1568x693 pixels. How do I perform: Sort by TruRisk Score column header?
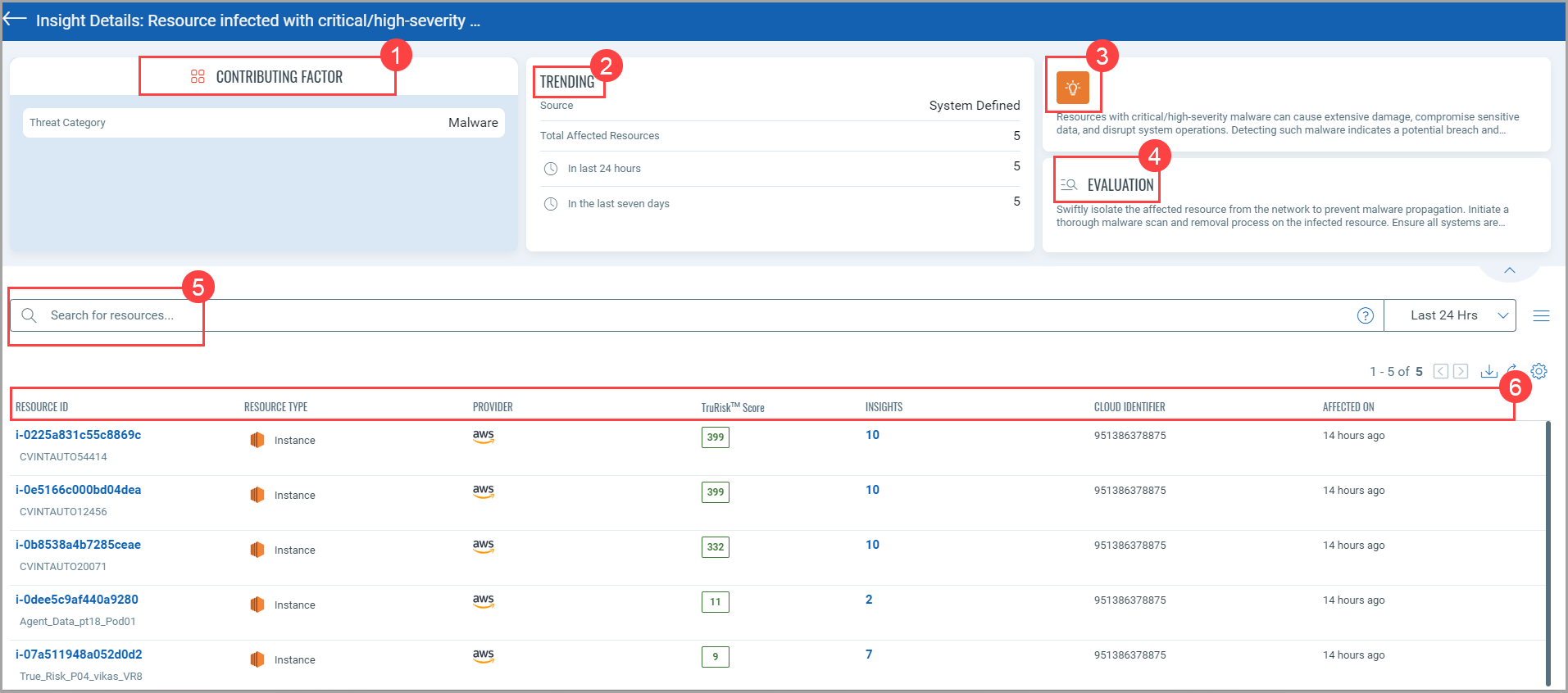(732, 407)
